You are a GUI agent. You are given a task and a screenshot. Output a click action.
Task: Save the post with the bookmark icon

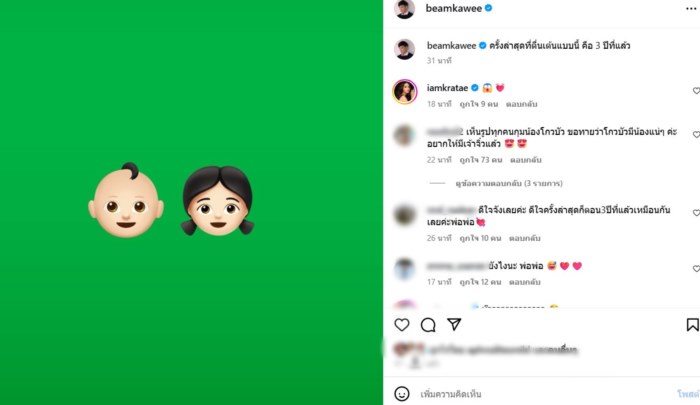point(692,325)
